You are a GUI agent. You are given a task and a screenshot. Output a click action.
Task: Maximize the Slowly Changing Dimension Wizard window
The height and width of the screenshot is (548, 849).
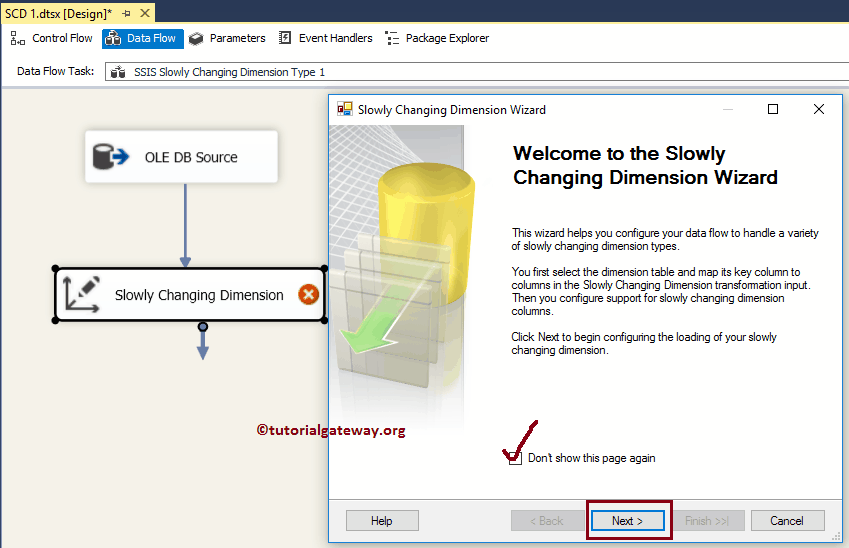pyautogui.click(x=773, y=109)
